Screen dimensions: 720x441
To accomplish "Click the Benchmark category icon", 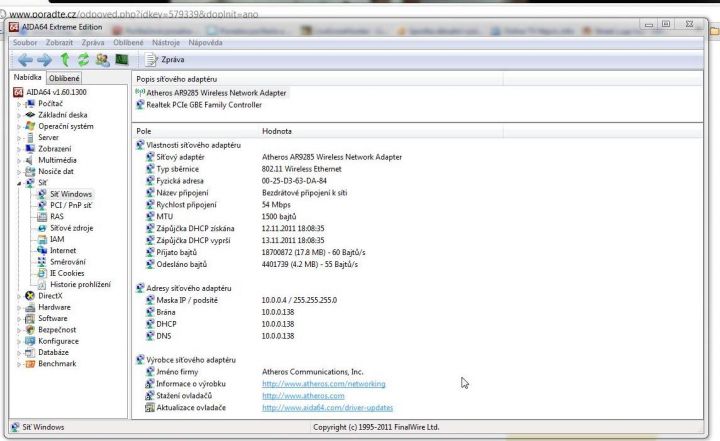I will point(30,364).
